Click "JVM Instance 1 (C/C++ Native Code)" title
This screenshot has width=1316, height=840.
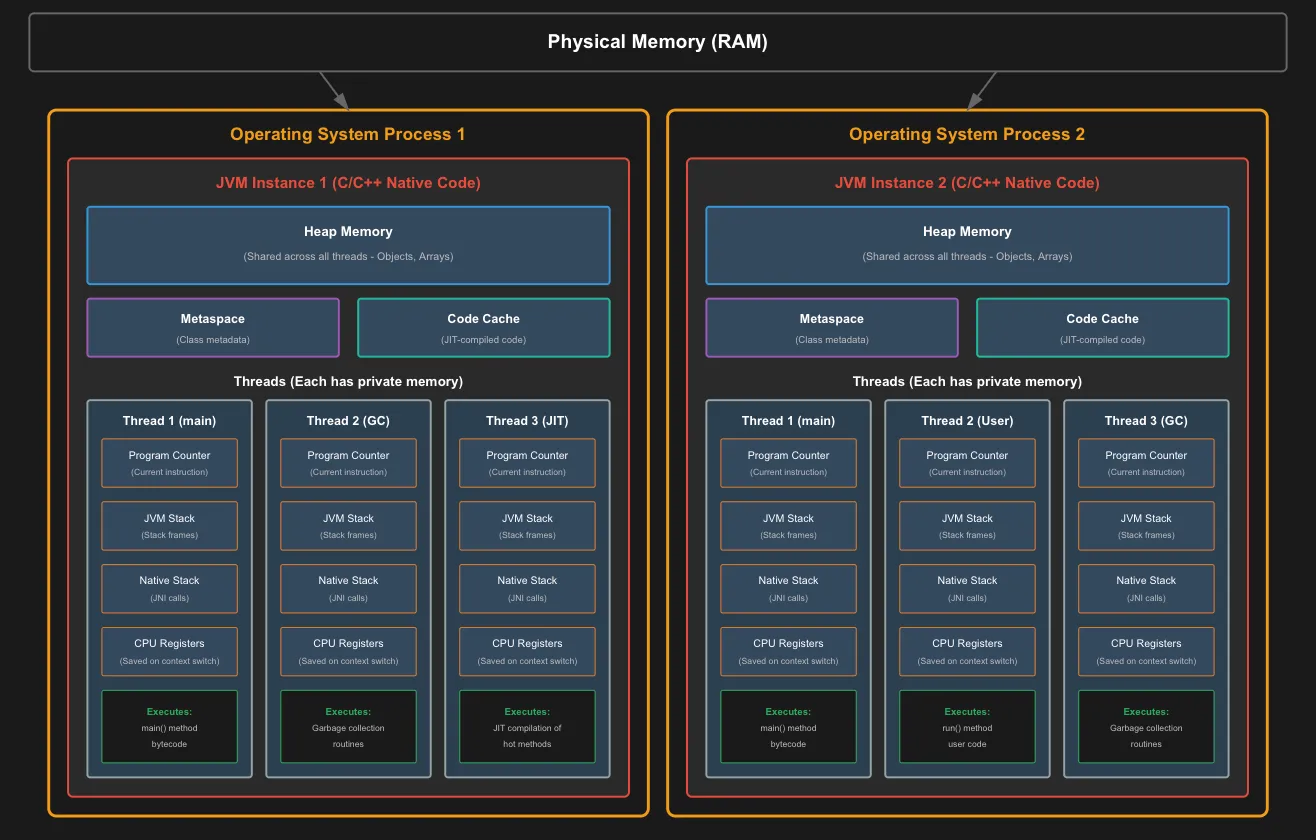(x=348, y=183)
